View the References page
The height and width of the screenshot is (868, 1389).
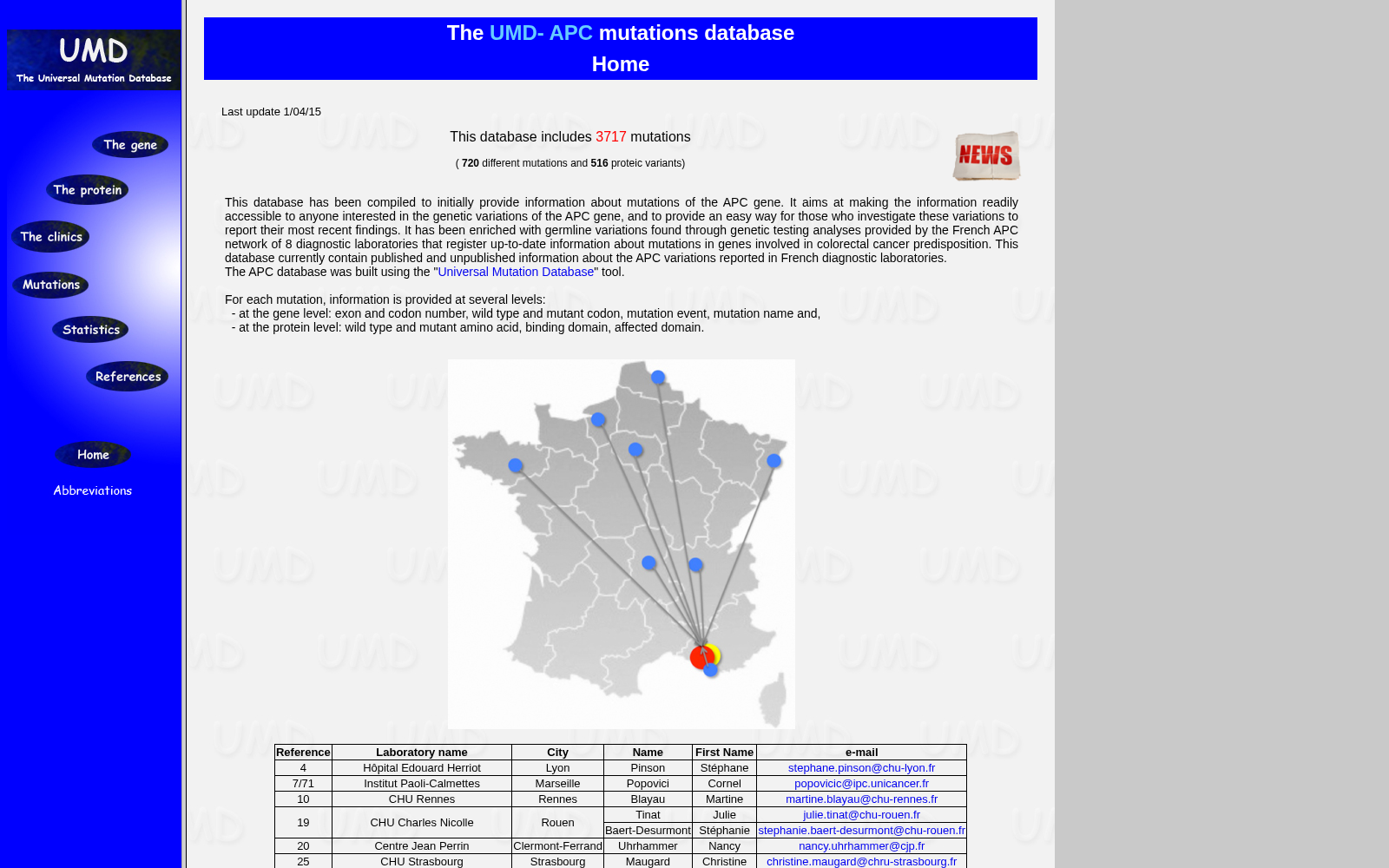(127, 377)
